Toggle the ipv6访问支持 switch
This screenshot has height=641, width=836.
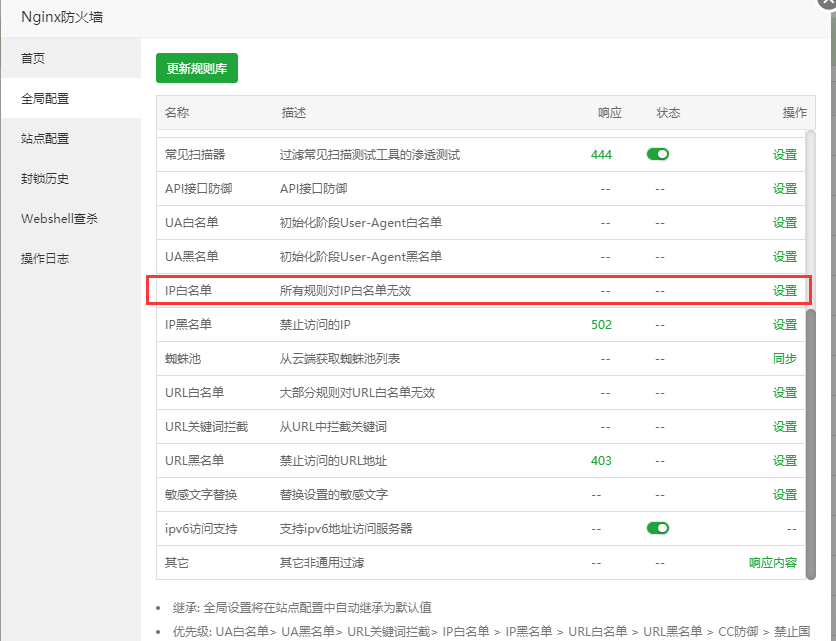[x=657, y=528]
